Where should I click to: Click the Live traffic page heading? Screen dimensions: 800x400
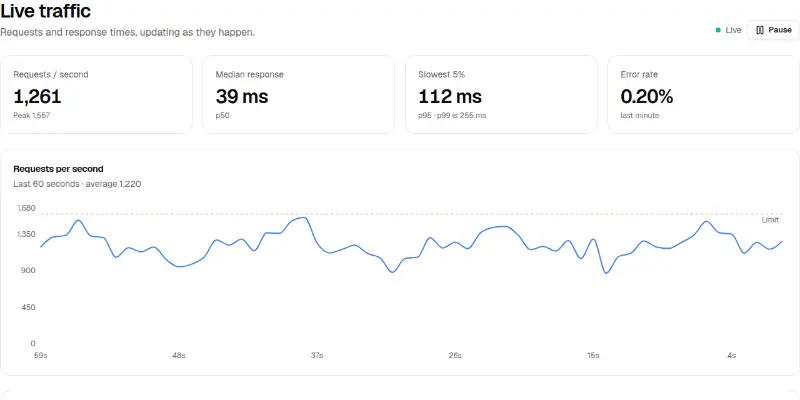point(45,10)
